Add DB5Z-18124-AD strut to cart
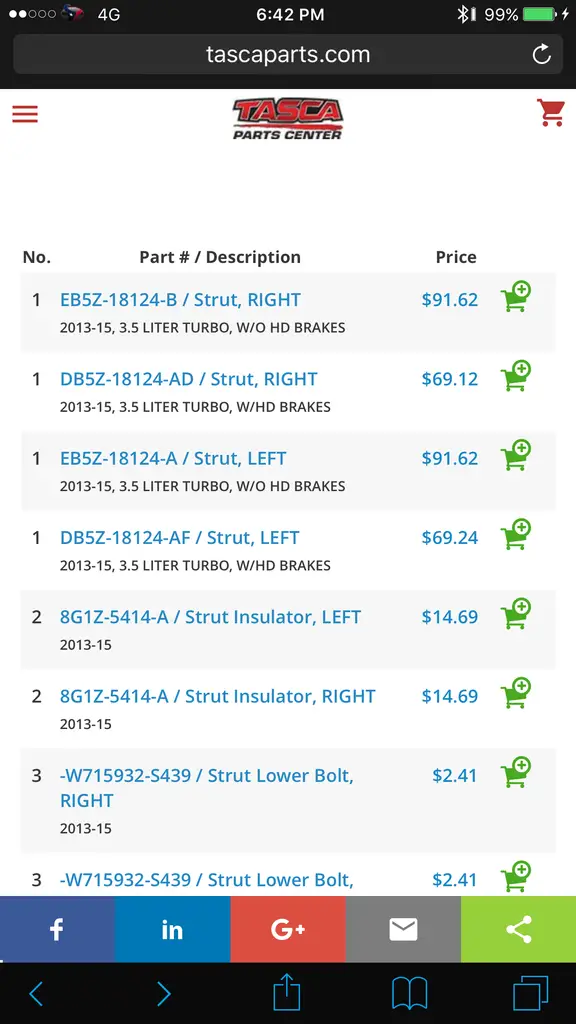The height and width of the screenshot is (1024, 576). pyautogui.click(x=516, y=376)
